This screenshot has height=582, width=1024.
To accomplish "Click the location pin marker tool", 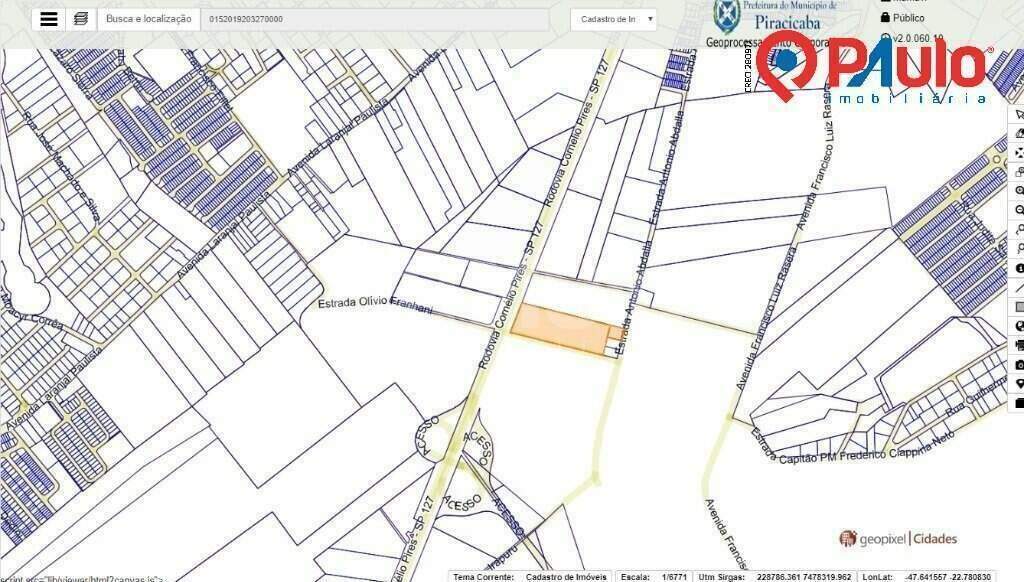I will point(1018,384).
